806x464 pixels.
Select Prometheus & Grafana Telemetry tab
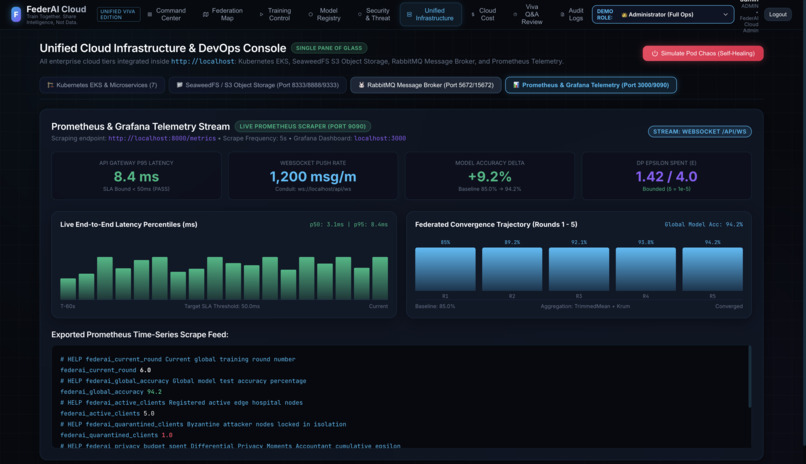pos(591,85)
